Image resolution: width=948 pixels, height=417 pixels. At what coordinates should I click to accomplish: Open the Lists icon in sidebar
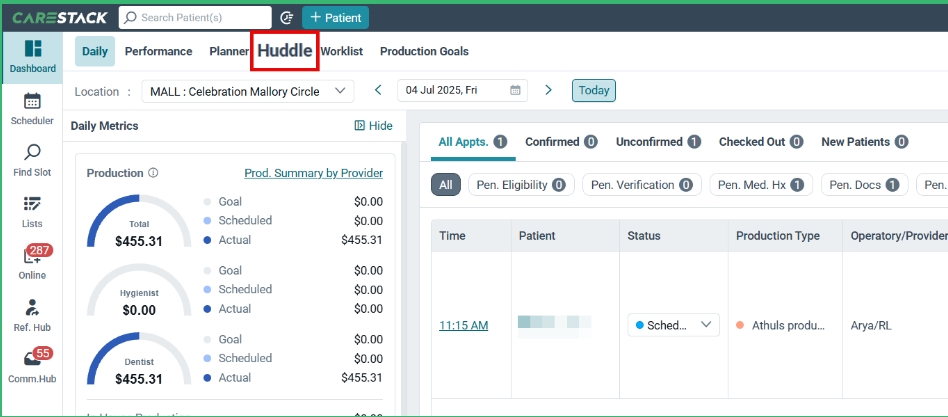tap(32, 203)
